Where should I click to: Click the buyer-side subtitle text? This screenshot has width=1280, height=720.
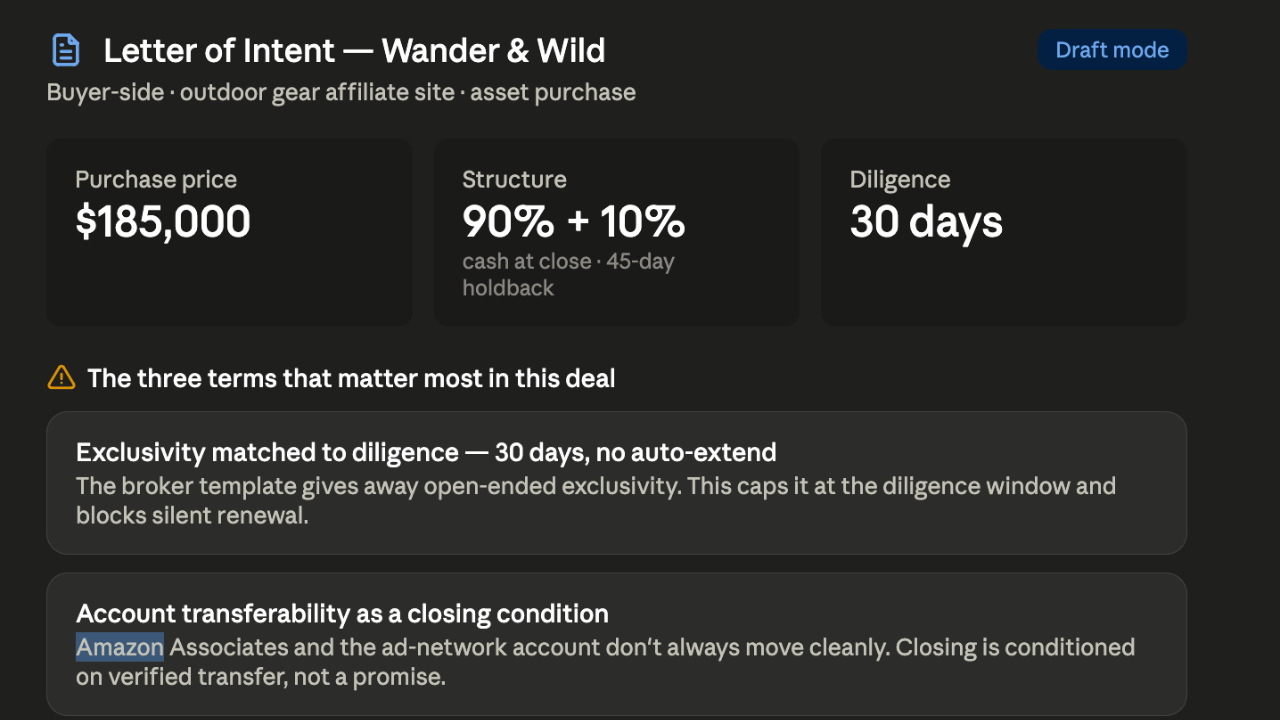(341, 93)
